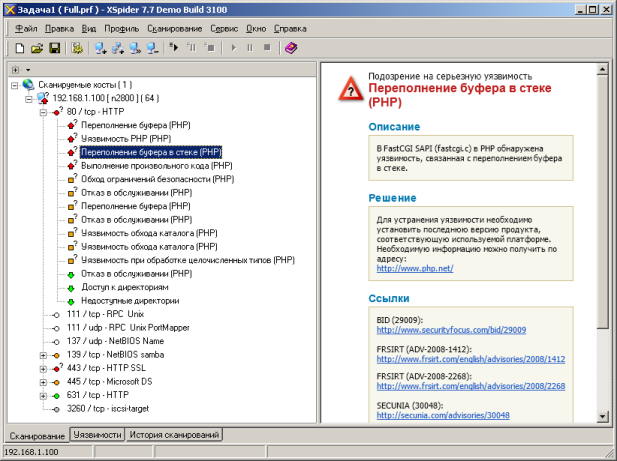The height and width of the screenshot is (461, 617).
Task: Click the host computer icon beside 192.168.1.100
Action: coord(42,98)
